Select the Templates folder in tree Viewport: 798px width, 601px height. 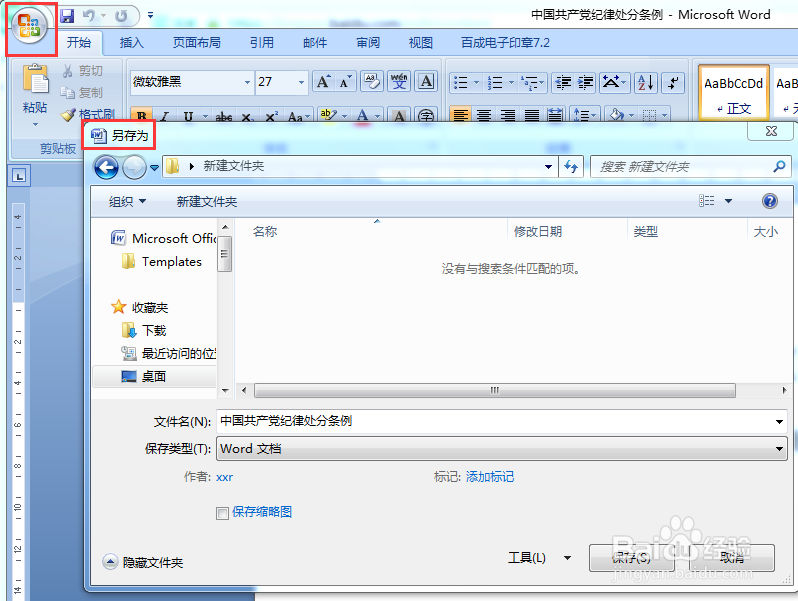[x=162, y=262]
